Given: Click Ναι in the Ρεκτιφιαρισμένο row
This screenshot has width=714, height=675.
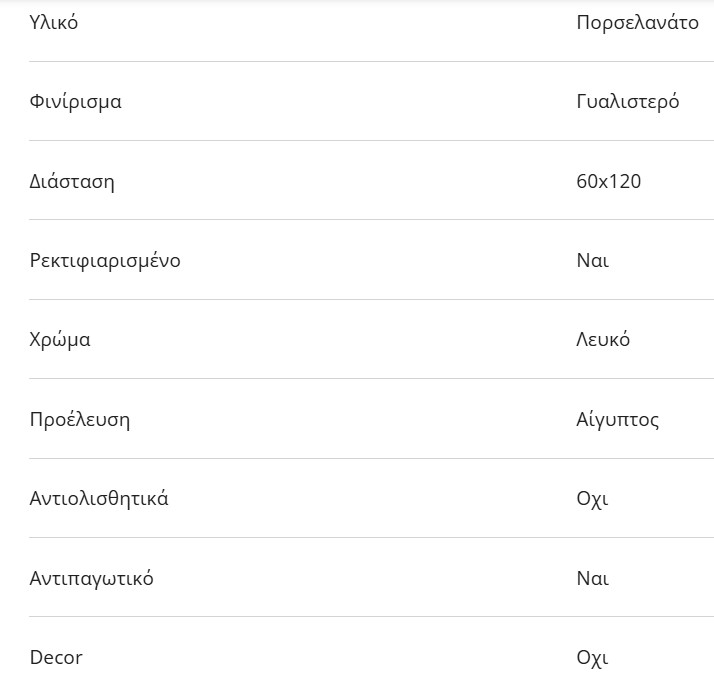Looking at the screenshot, I should click(x=593, y=261).
